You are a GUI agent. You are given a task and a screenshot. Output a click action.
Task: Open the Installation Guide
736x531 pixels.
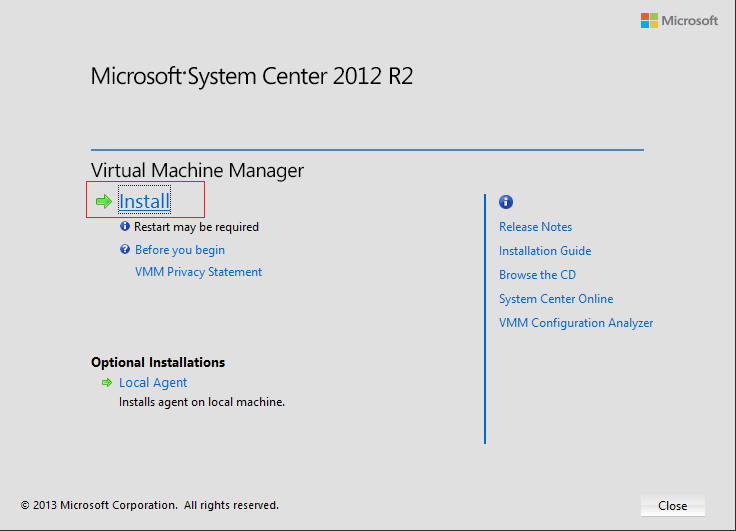point(545,251)
